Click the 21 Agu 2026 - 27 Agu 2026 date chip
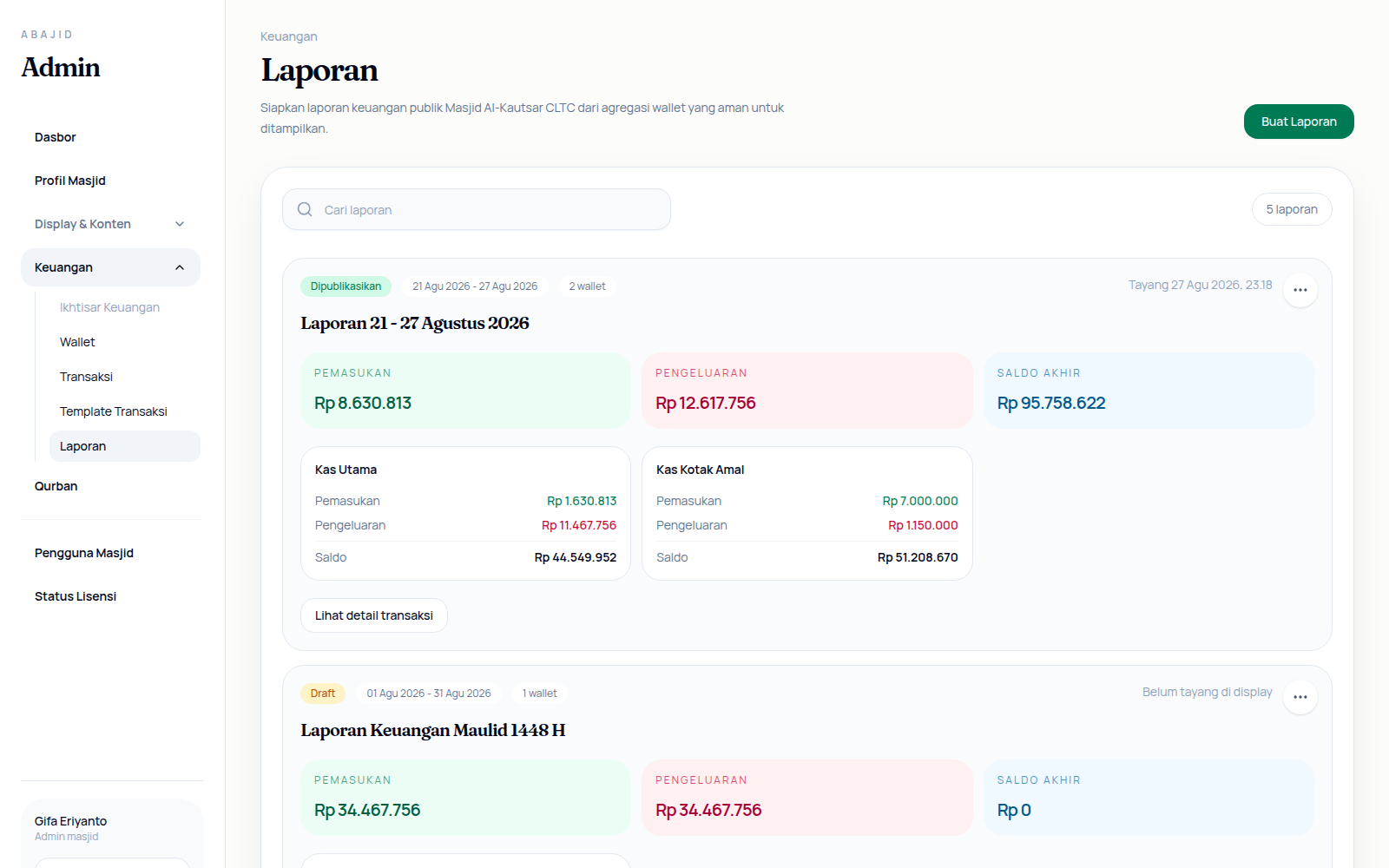Viewport: 1389px width, 868px height. click(x=475, y=286)
